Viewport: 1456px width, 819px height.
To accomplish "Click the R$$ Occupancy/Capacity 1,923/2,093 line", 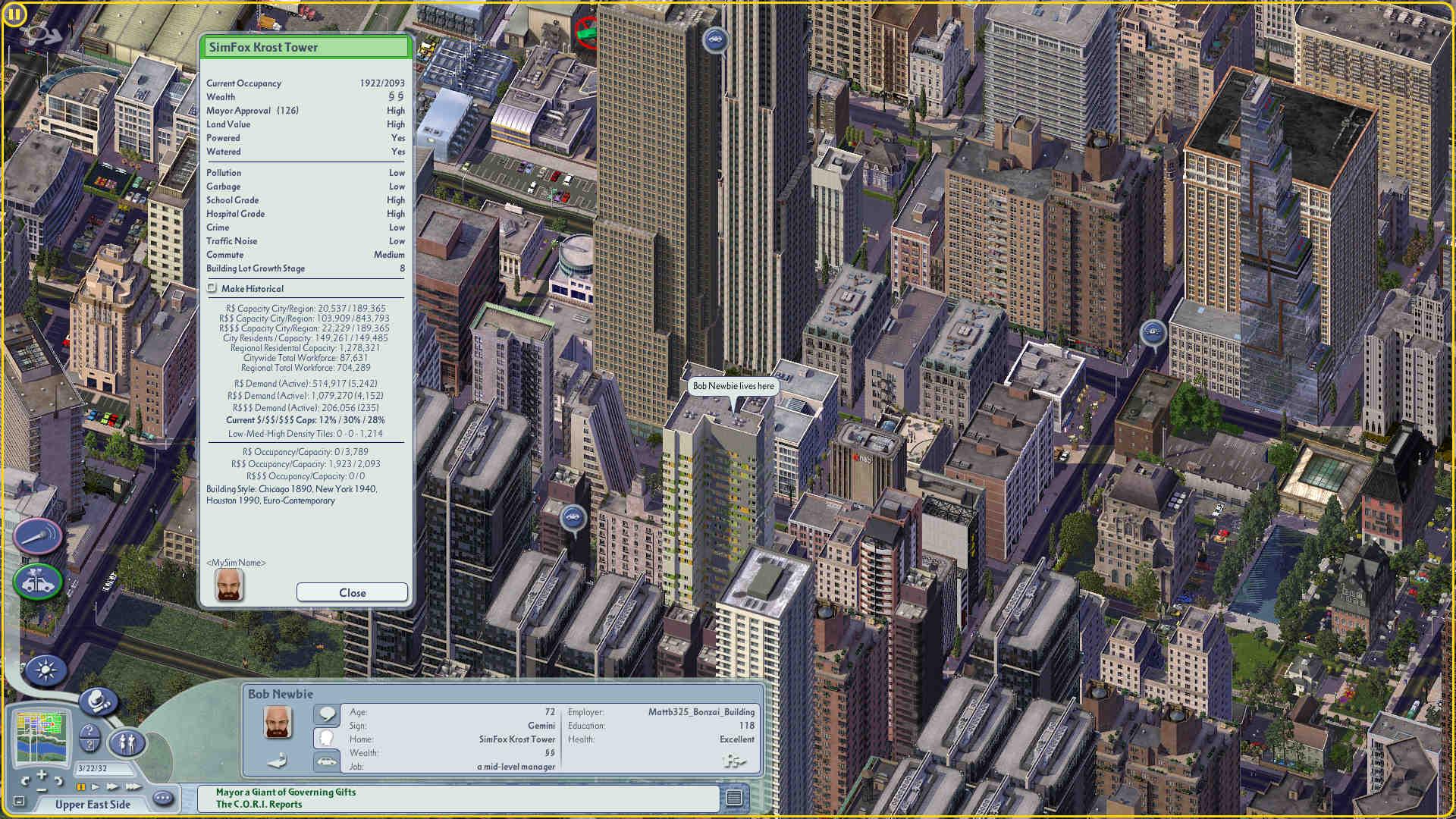I will pyautogui.click(x=306, y=464).
